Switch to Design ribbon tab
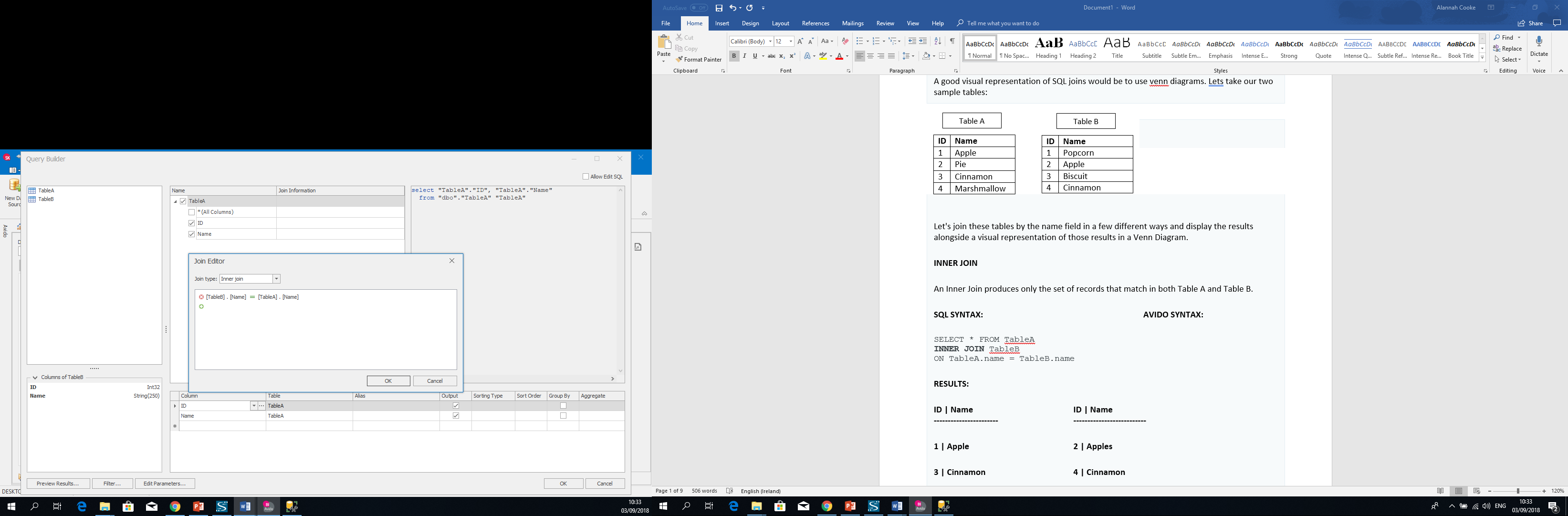 click(751, 23)
